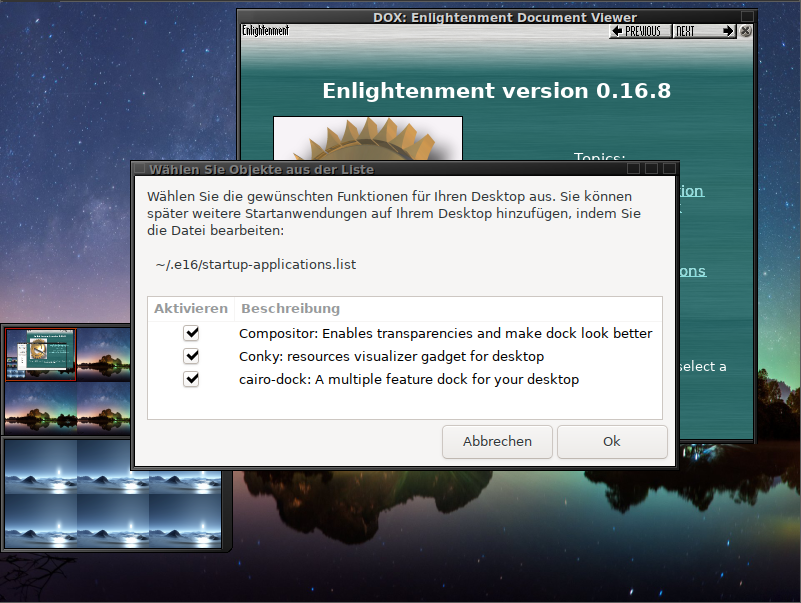
Task: Switch to the top-right desktop in upper pager
Action: (x=113, y=354)
